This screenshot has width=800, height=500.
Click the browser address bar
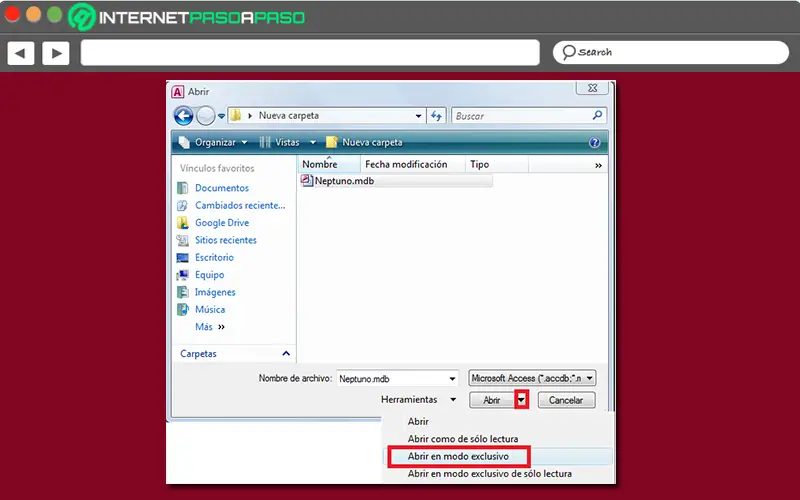[x=310, y=53]
